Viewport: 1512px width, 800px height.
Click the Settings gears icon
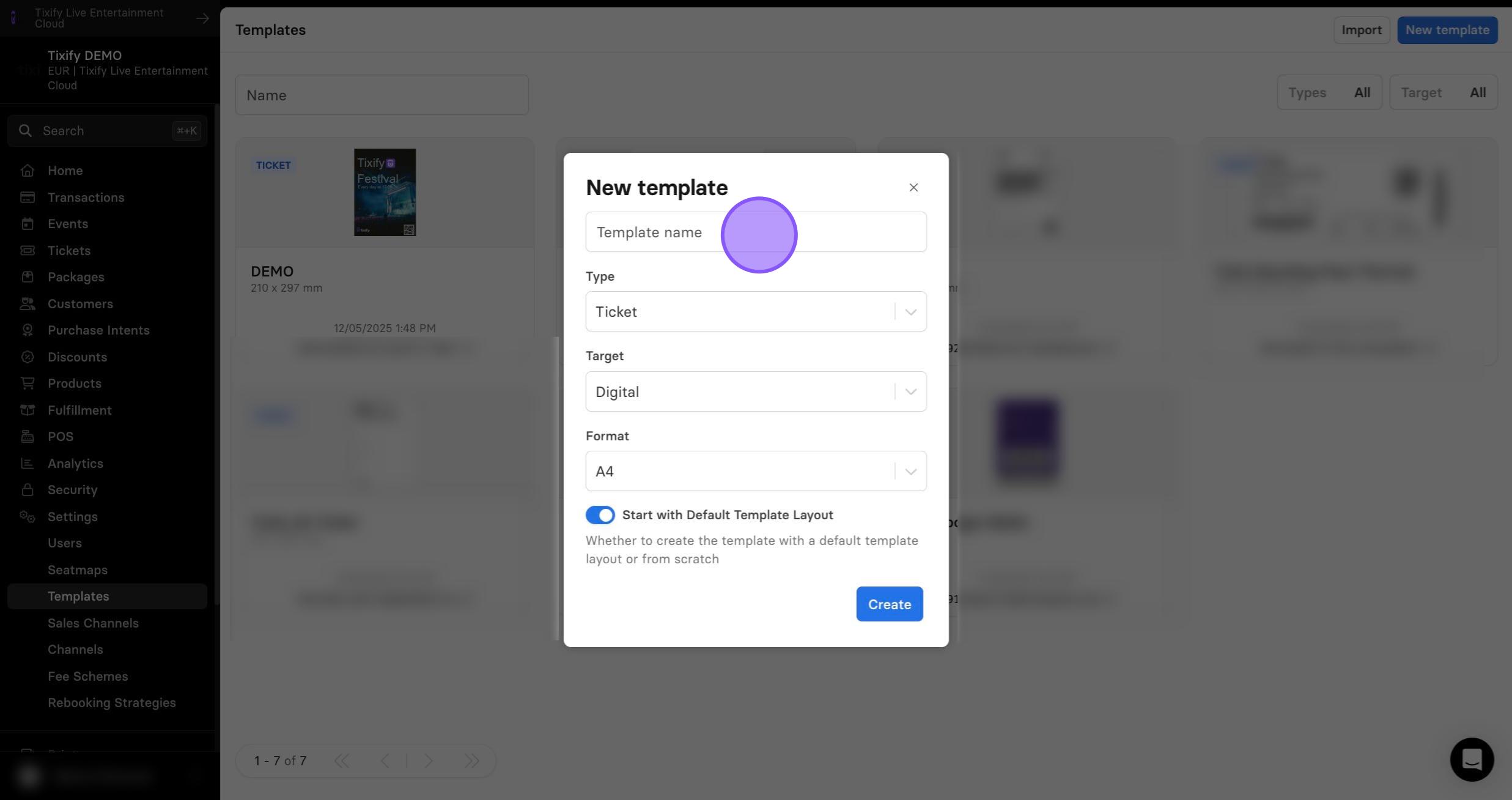pyautogui.click(x=28, y=517)
